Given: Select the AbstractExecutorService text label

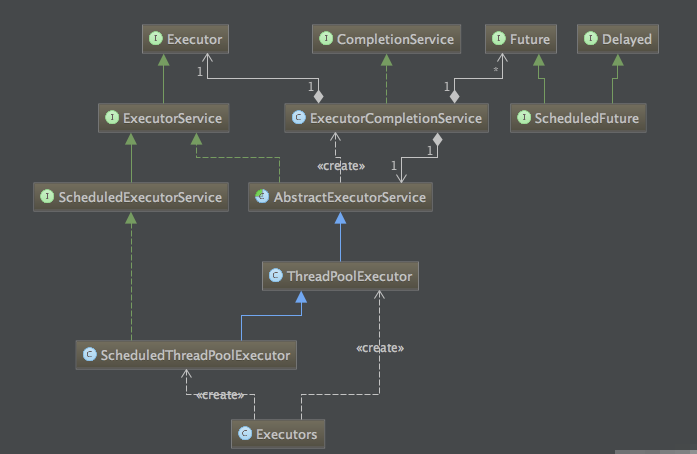Looking at the screenshot, I should [350, 197].
